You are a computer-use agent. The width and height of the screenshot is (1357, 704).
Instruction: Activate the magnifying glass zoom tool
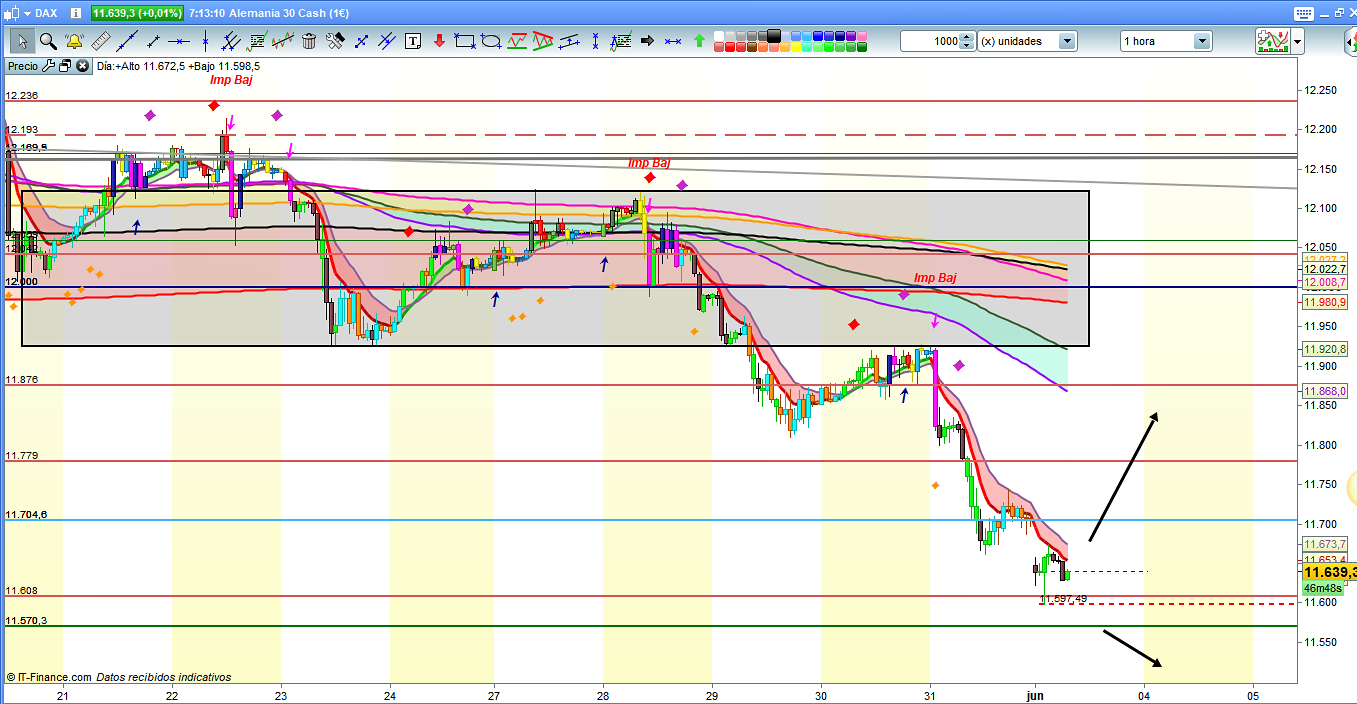coord(48,41)
